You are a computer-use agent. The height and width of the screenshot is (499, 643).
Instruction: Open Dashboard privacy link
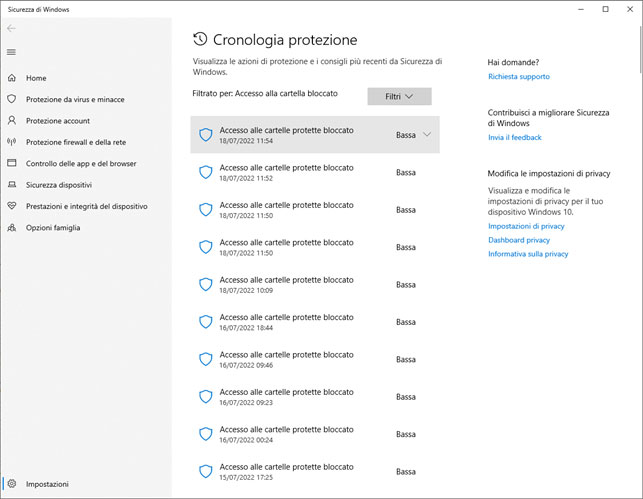pos(519,240)
